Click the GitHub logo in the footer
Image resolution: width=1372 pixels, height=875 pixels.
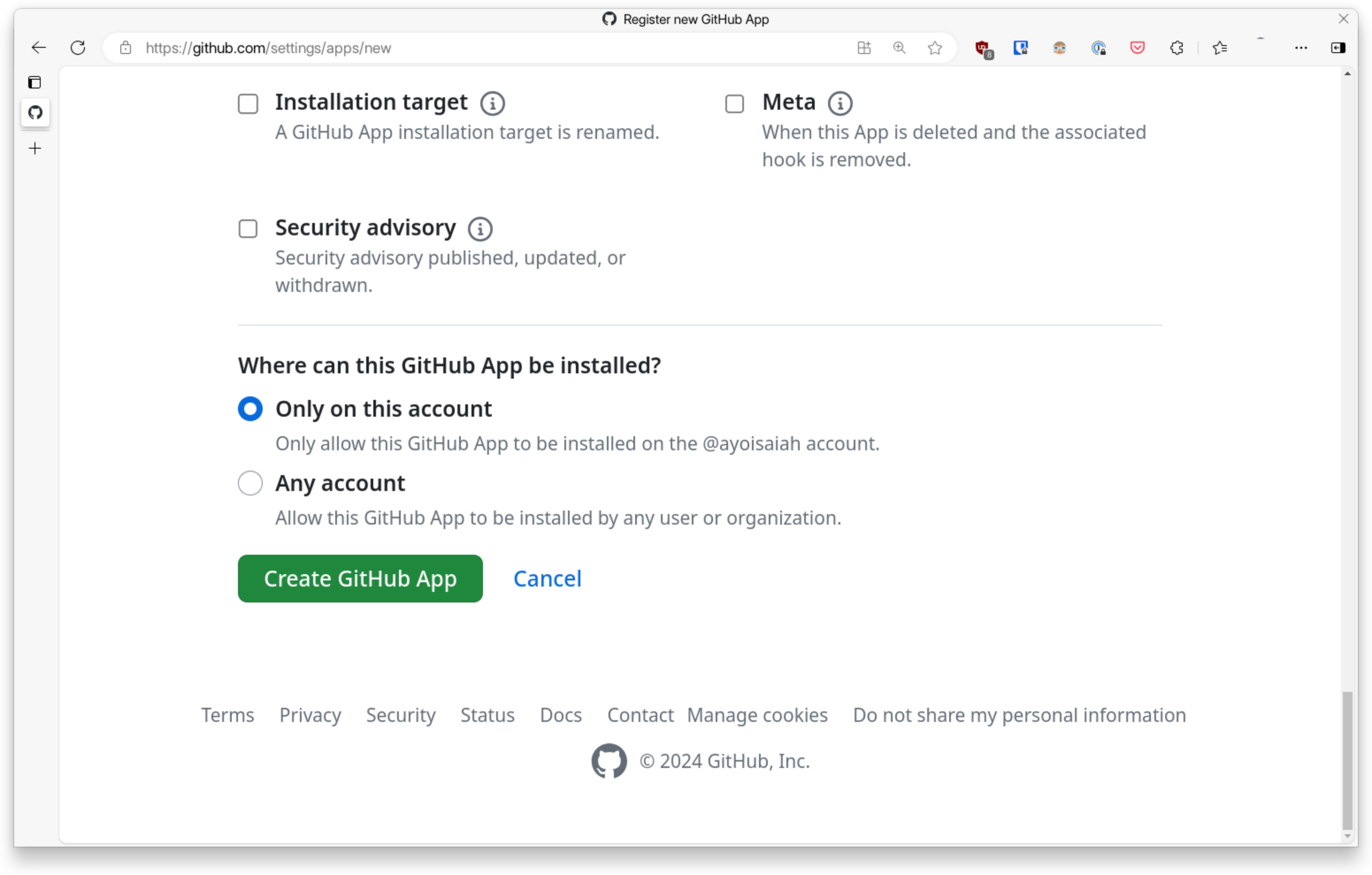[609, 760]
